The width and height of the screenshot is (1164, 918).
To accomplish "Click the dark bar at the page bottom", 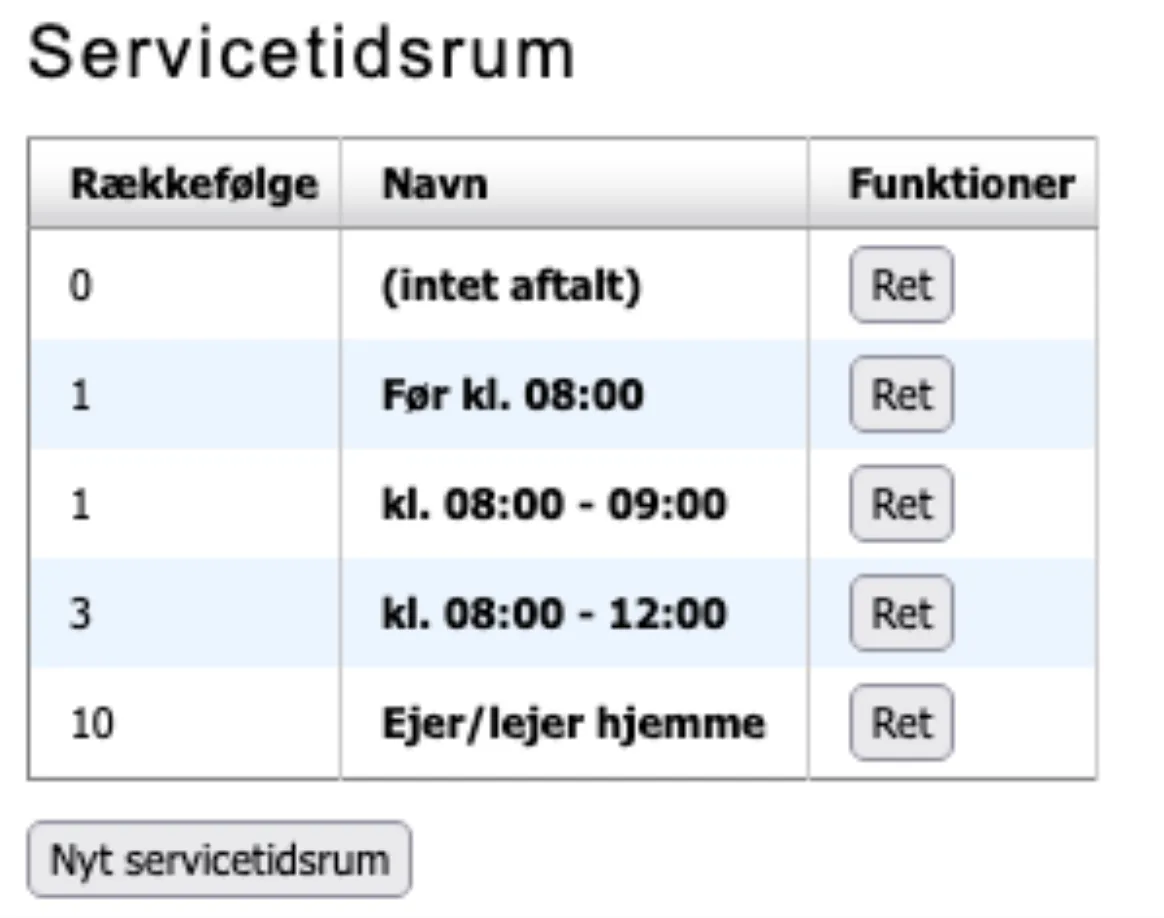I will click(582, 912).
